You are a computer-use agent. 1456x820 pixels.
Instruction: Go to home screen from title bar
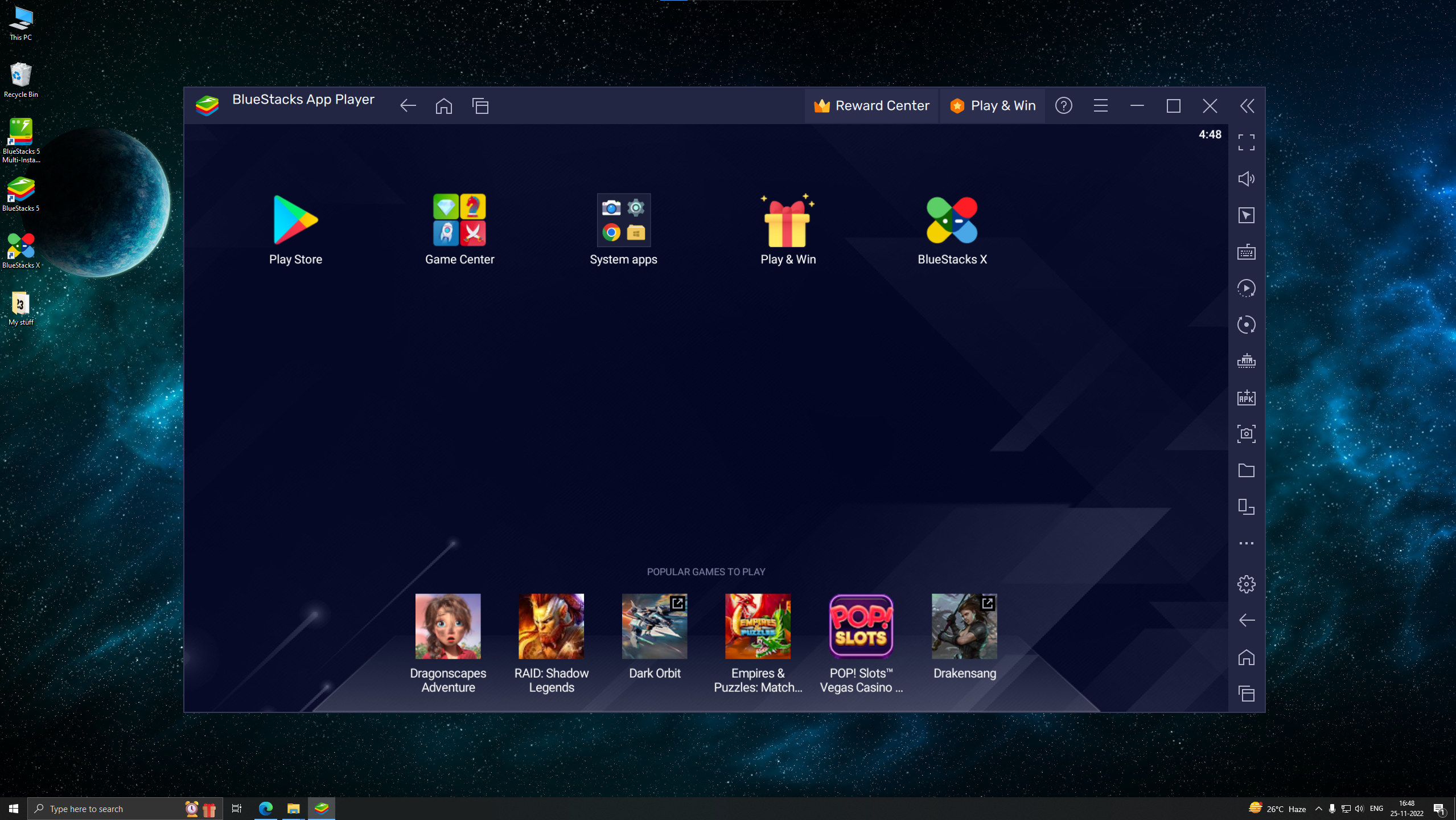[444, 106]
